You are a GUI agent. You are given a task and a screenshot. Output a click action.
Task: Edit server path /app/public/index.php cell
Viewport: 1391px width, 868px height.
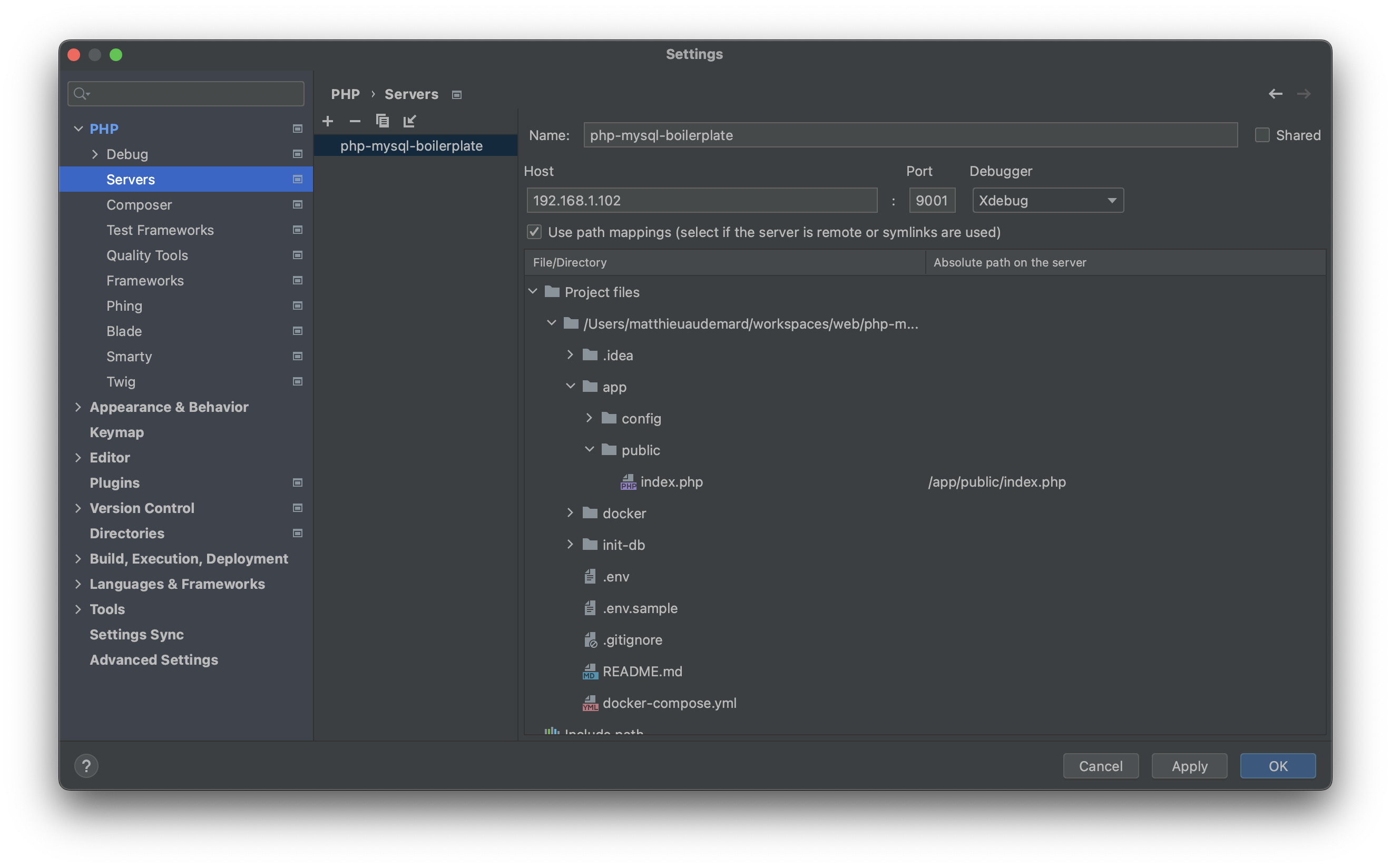click(1124, 481)
